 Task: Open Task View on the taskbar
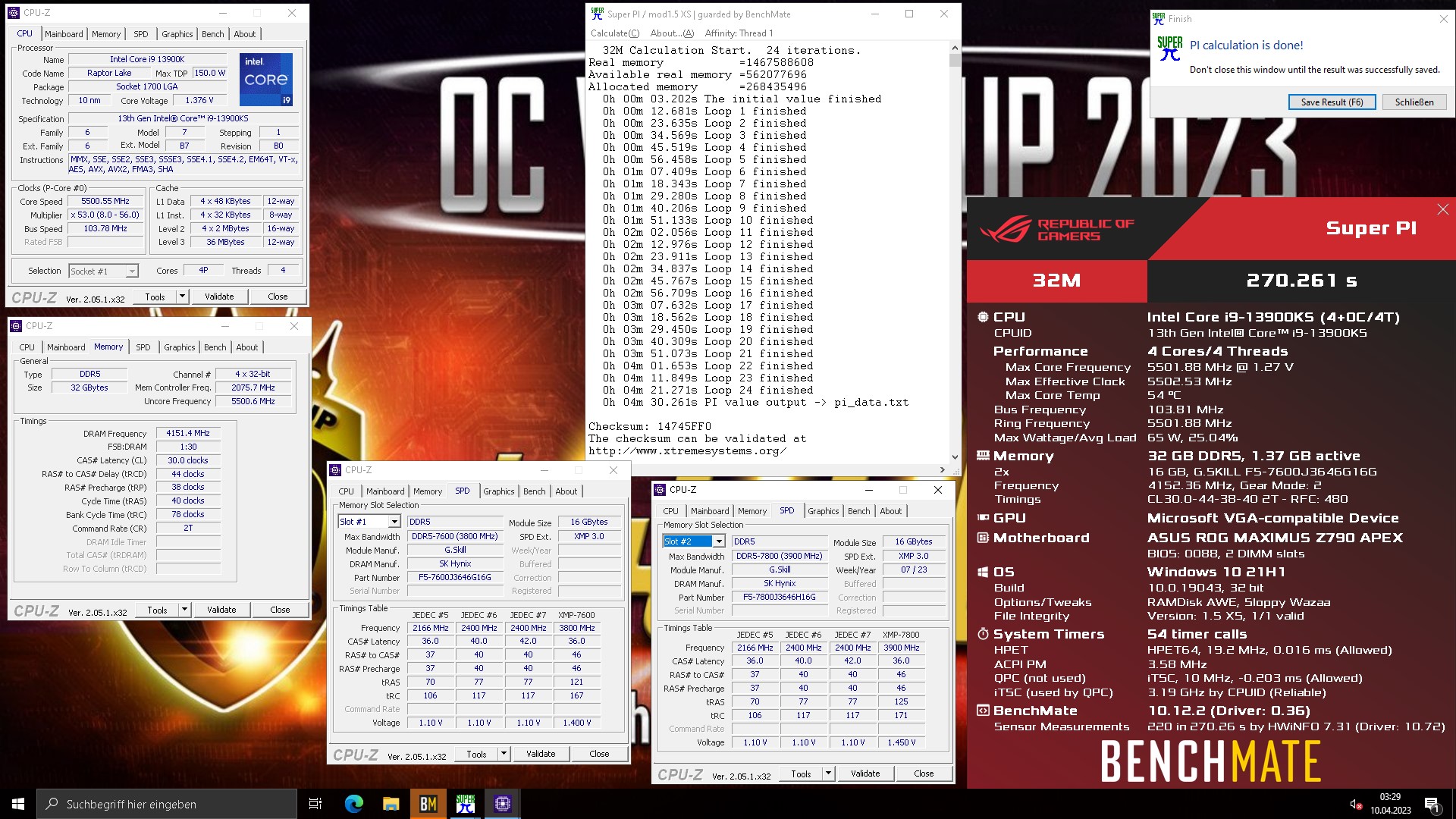pyautogui.click(x=315, y=804)
